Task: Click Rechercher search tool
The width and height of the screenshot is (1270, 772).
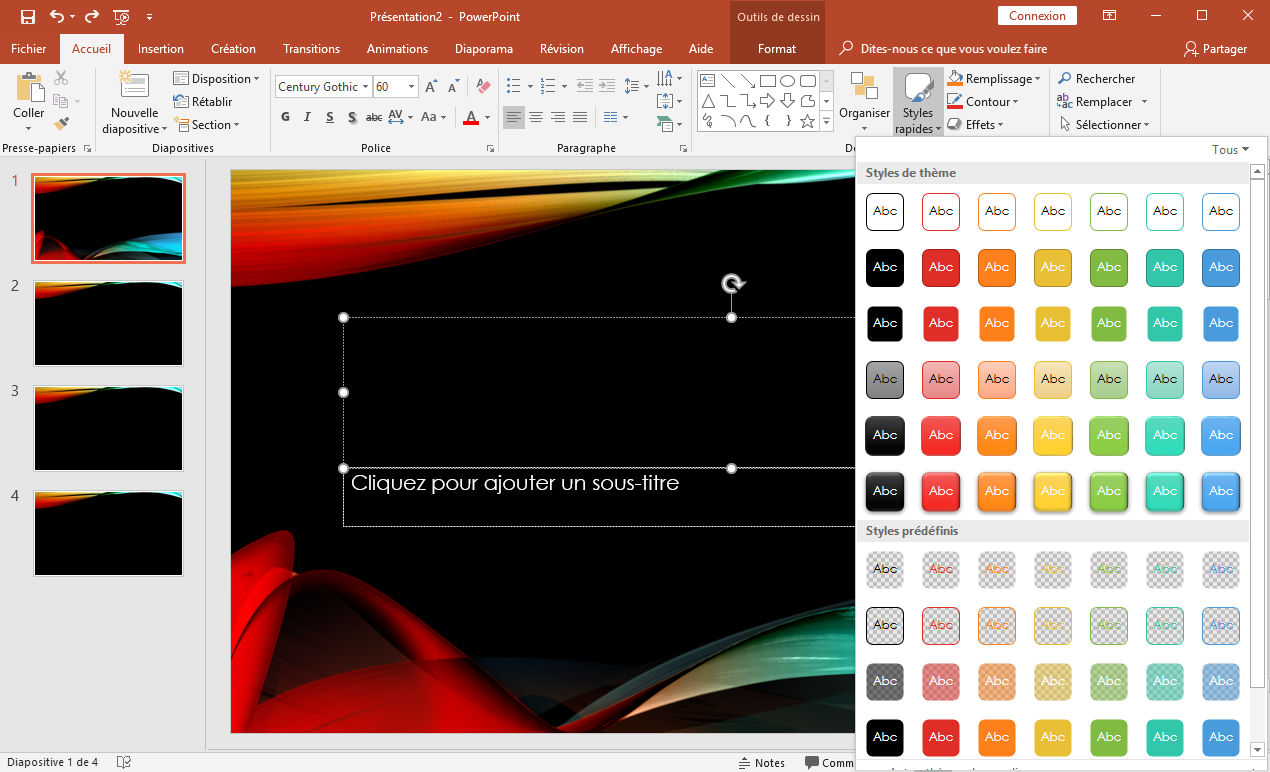Action: [x=1096, y=79]
